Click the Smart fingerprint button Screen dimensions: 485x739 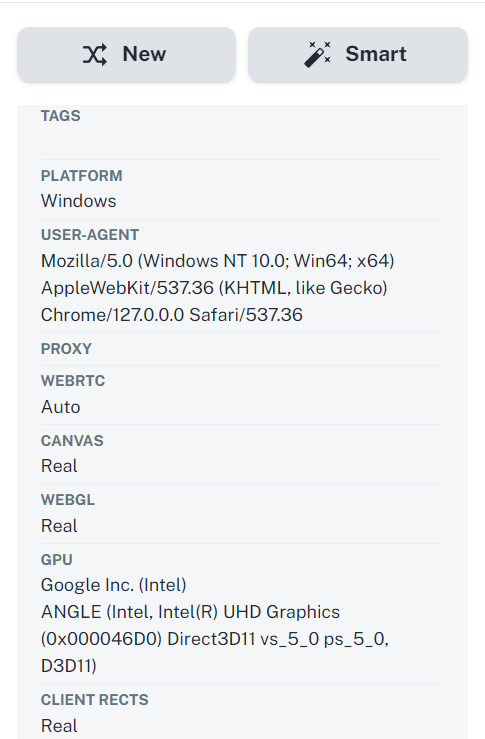[x=358, y=54]
